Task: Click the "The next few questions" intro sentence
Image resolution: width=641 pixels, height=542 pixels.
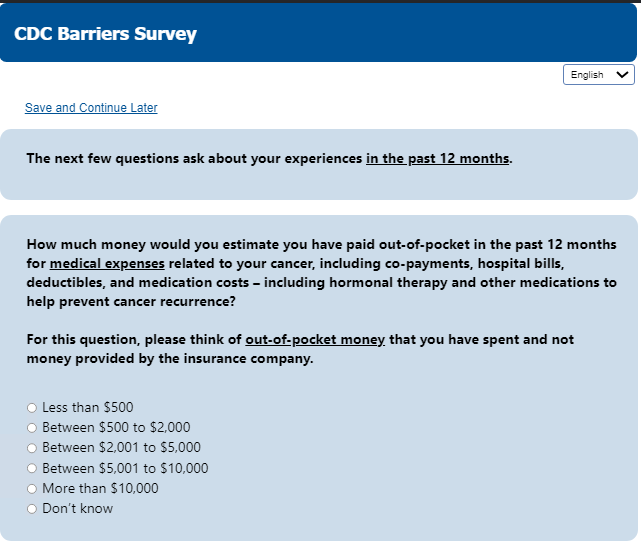Action: coord(195,158)
